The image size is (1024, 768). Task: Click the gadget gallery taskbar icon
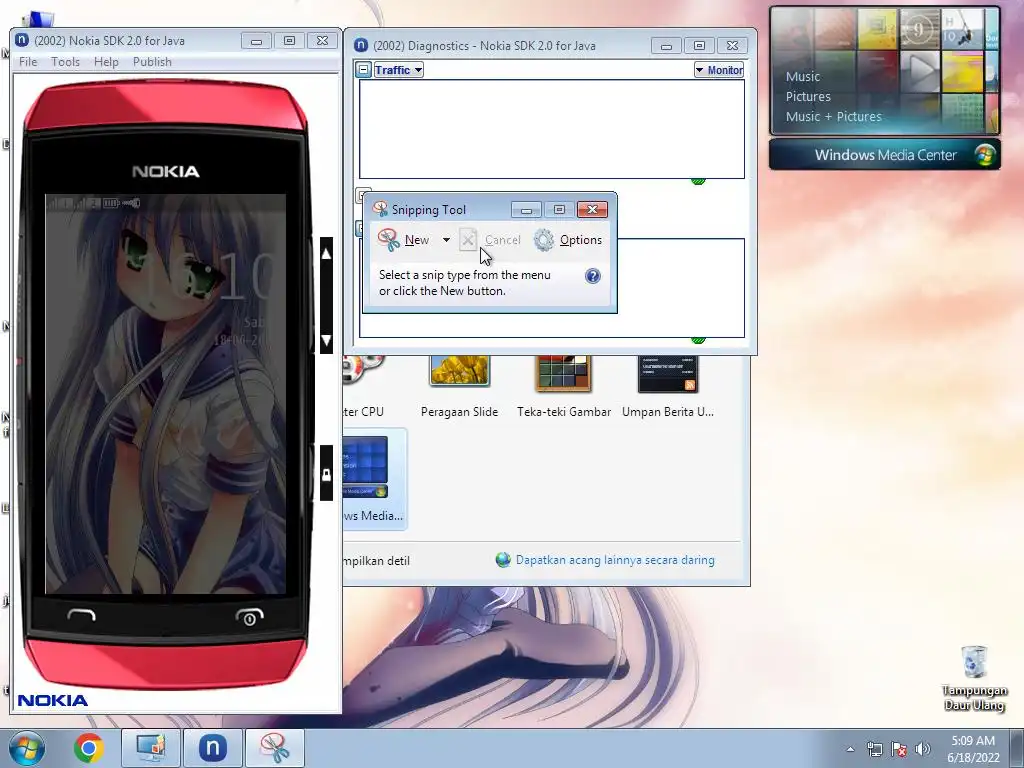coord(151,748)
